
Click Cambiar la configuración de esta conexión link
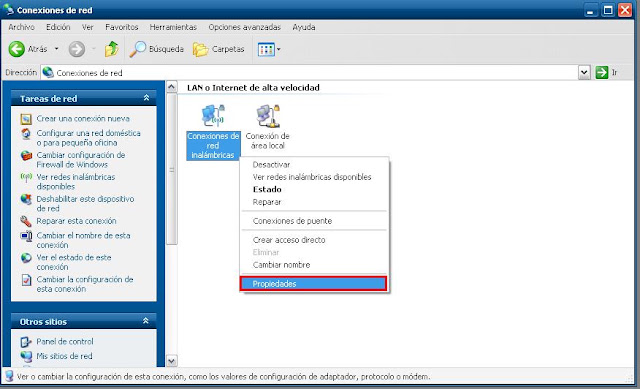click(85, 284)
